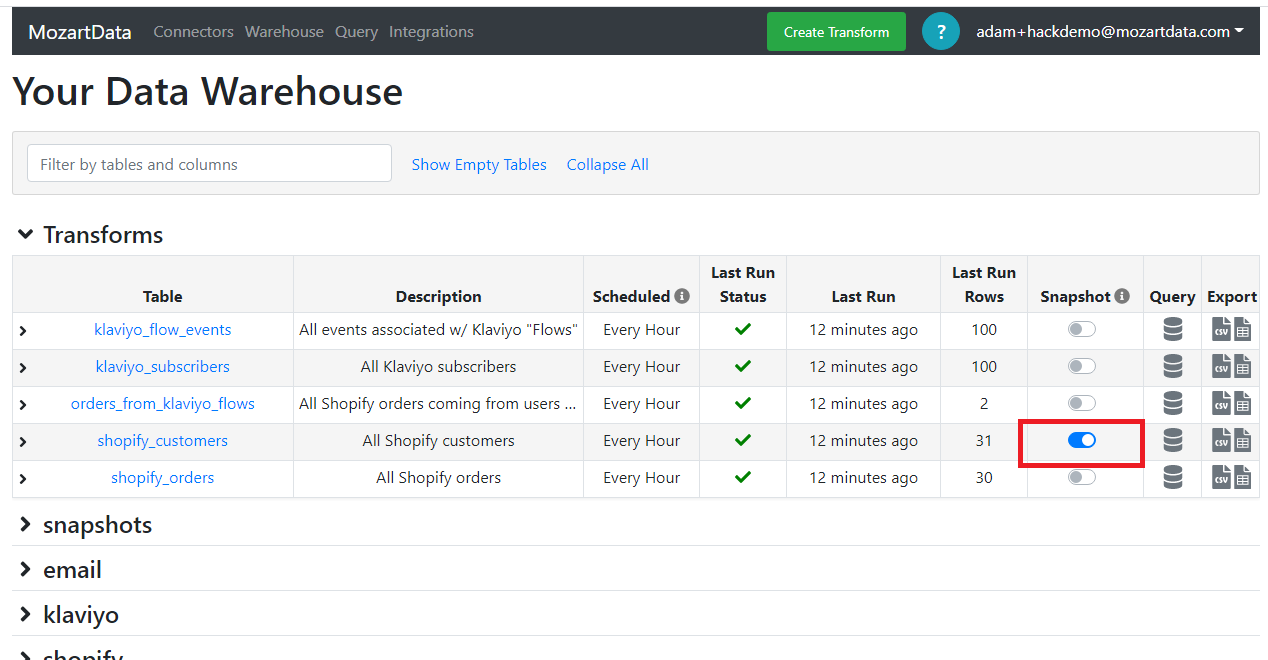
Task: Open the shopify_customers table link
Action: pos(163,441)
